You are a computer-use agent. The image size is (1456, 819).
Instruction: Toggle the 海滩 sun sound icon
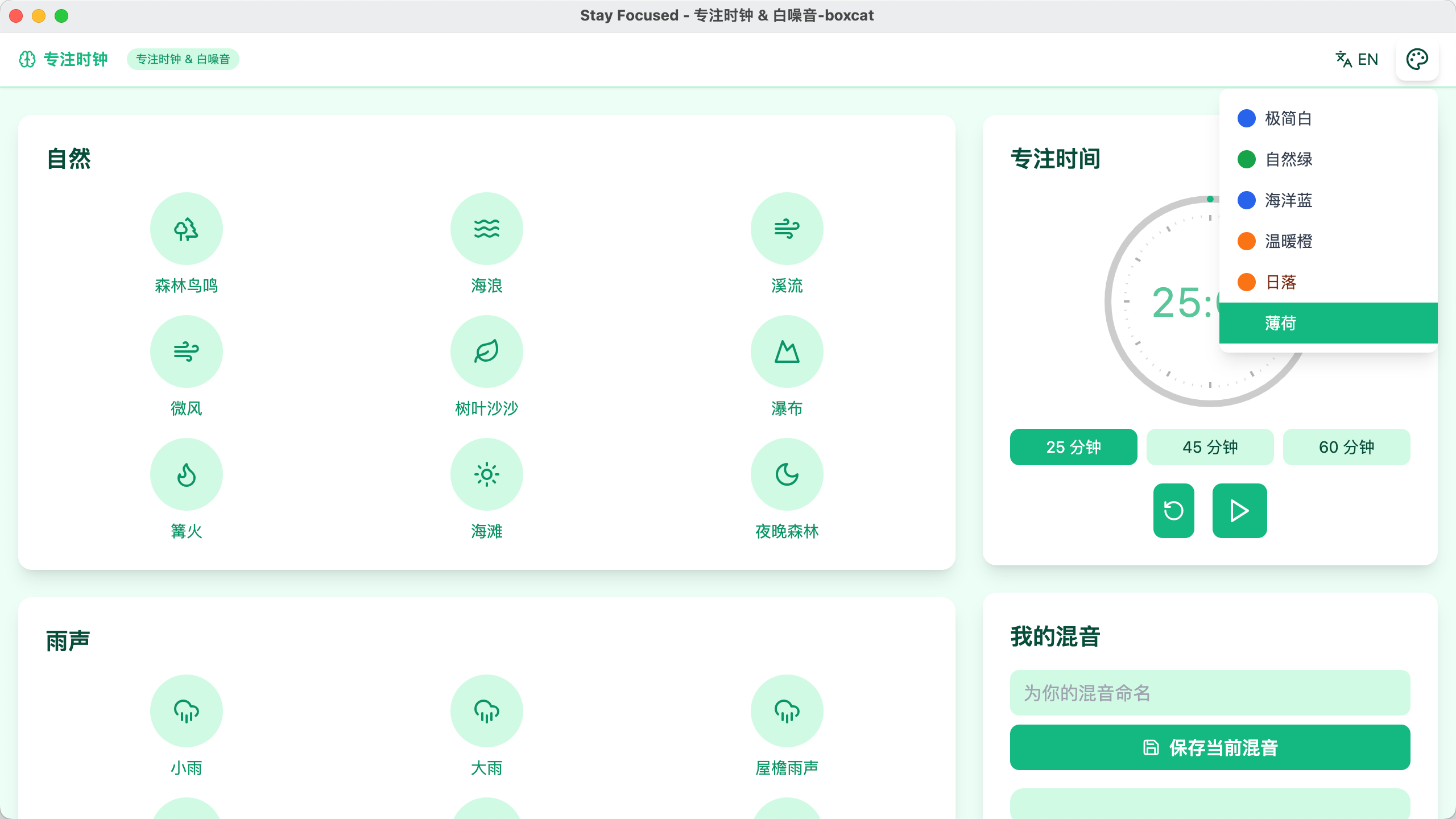486,474
